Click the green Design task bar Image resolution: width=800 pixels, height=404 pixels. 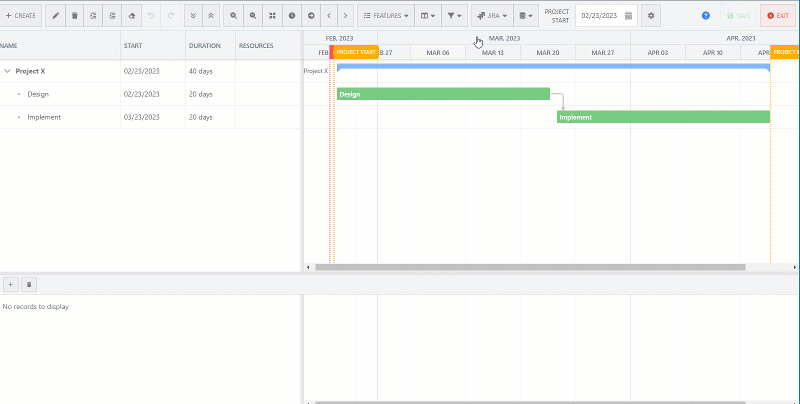(443, 94)
